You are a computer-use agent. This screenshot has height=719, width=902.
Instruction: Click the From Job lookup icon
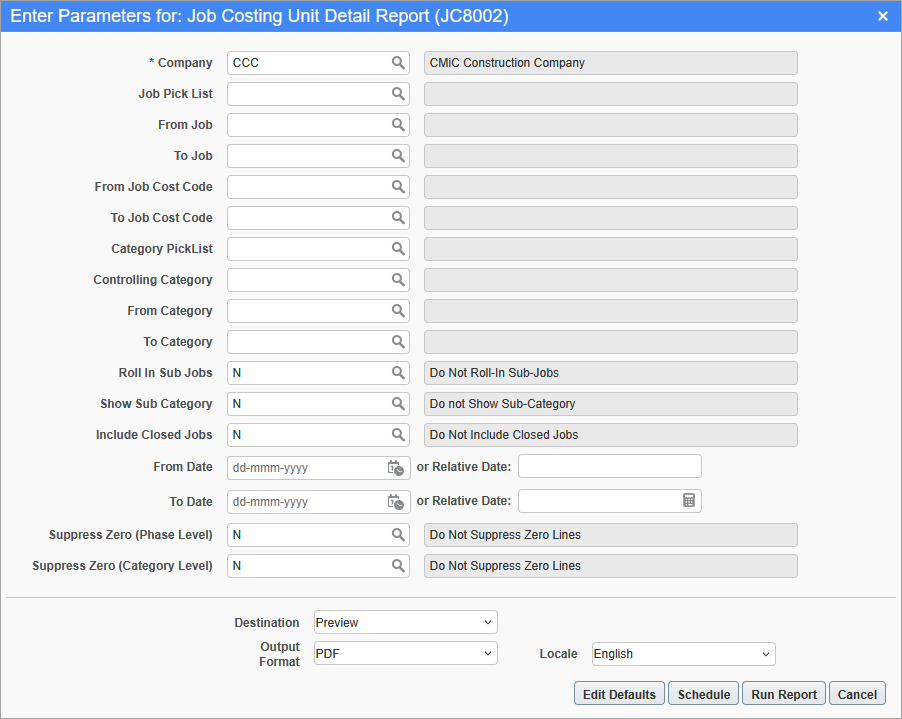click(x=399, y=124)
